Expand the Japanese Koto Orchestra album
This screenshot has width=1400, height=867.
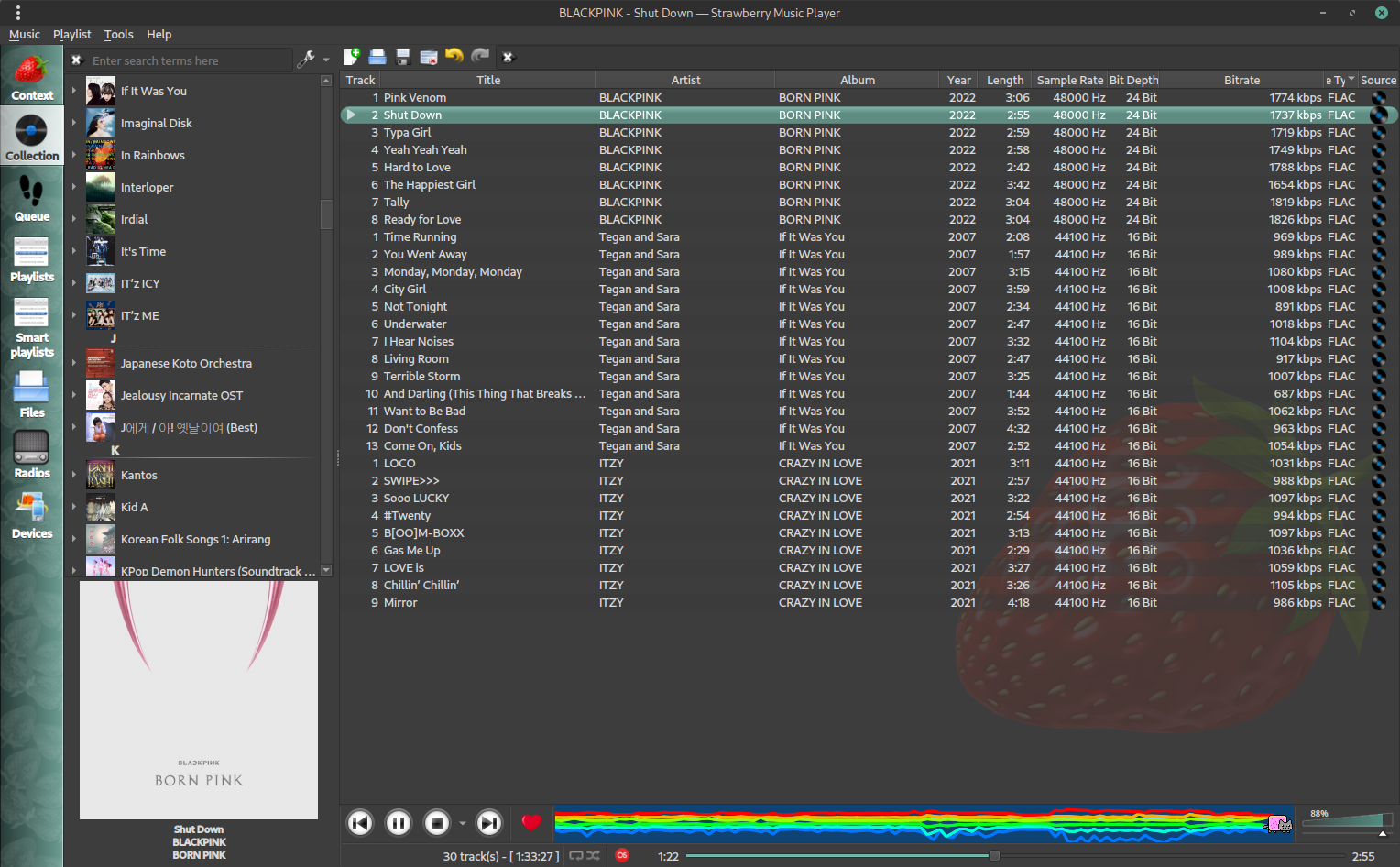point(74,363)
